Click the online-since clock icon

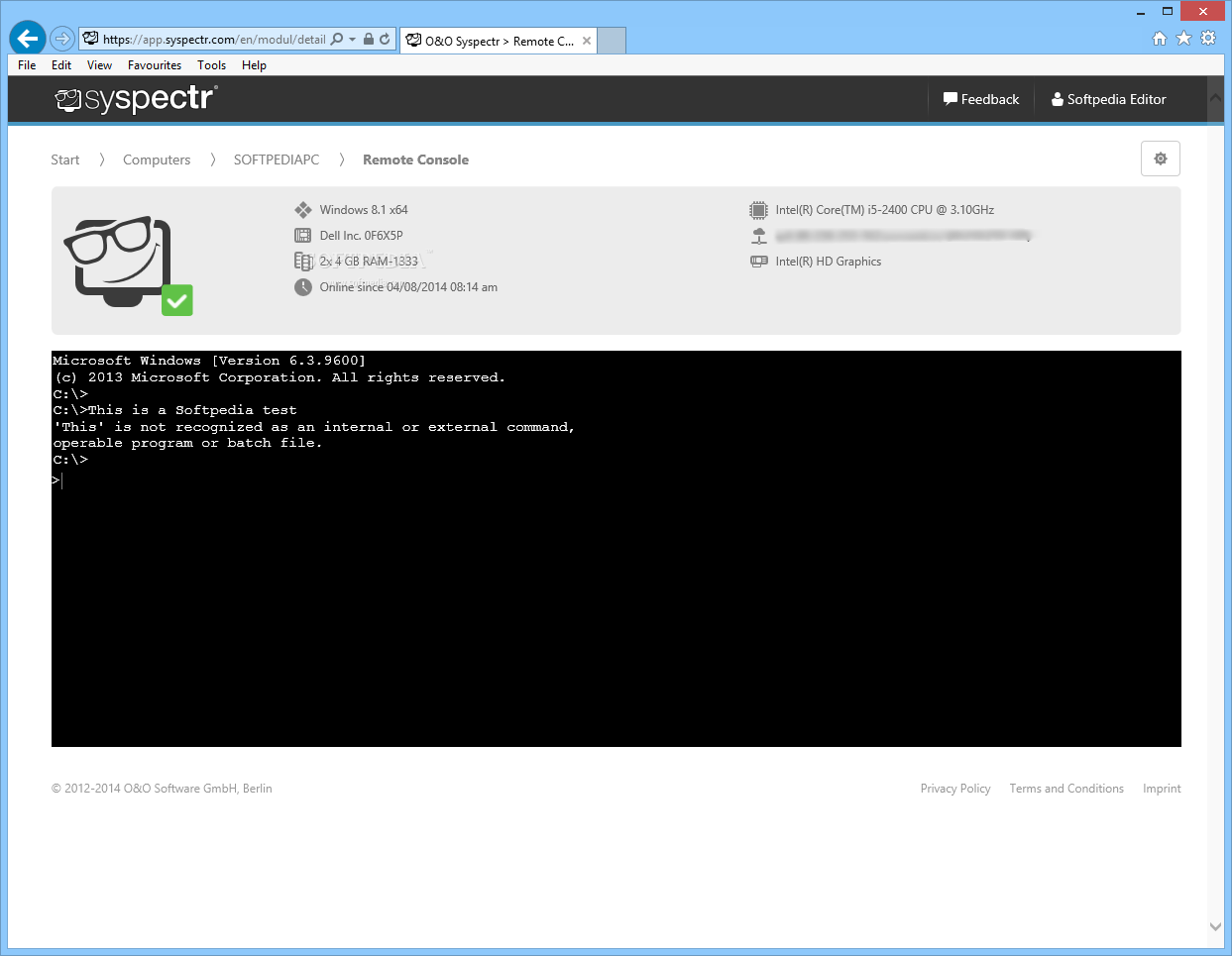(303, 287)
